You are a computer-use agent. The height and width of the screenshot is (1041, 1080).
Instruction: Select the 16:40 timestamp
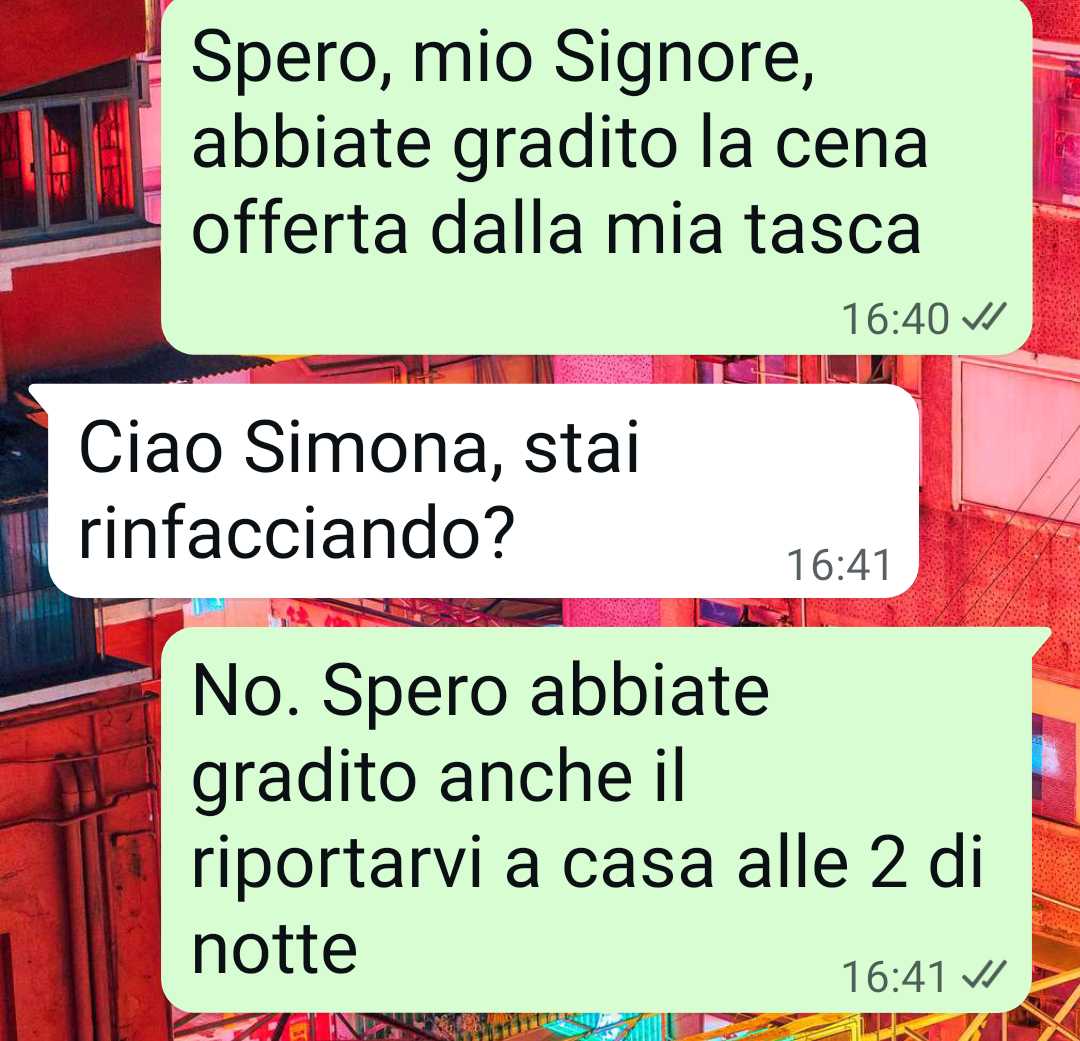coord(895,319)
